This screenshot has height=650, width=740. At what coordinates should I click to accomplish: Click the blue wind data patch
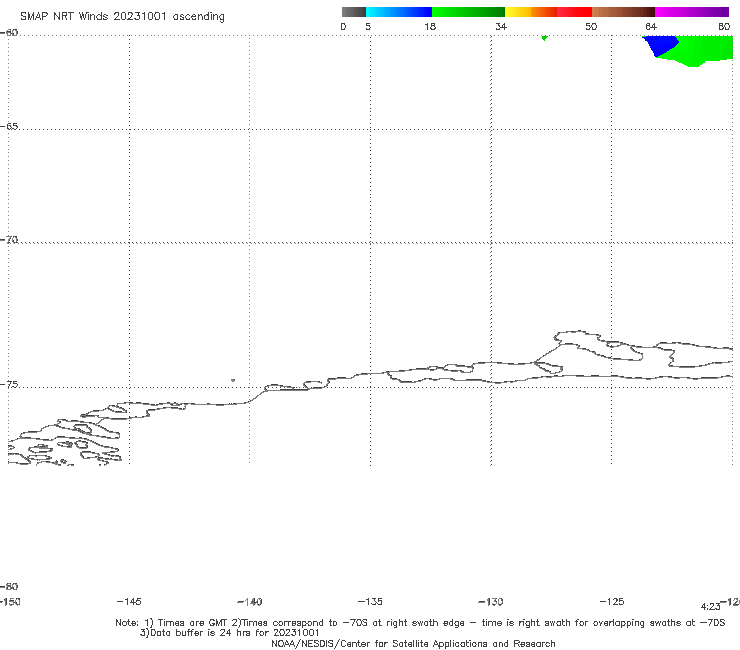click(x=661, y=45)
